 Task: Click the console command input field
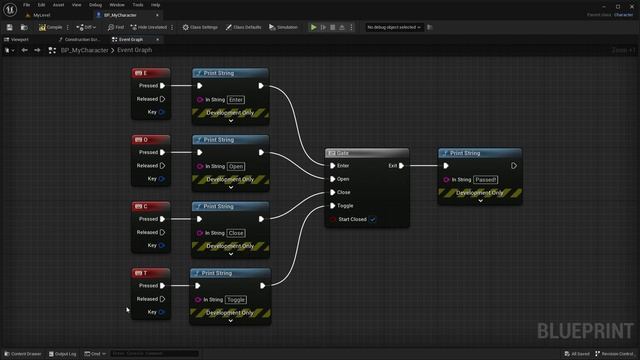(155, 353)
